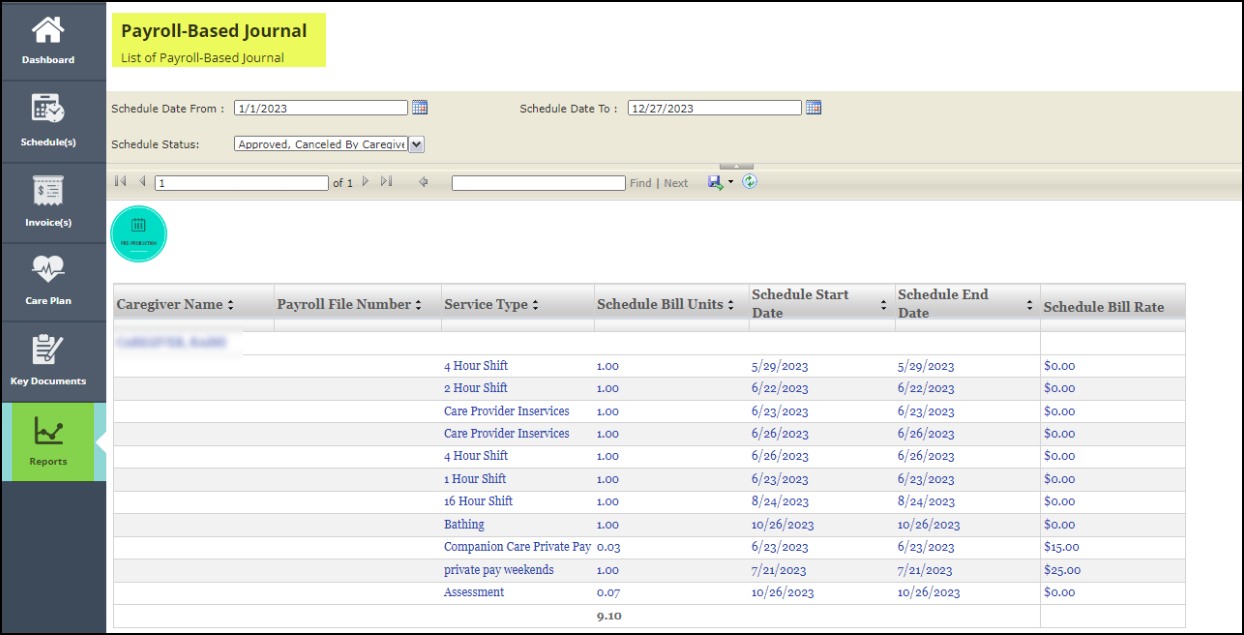Click the Pre-Production circular badge
Image resolution: width=1244 pixels, height=635 pixels.
tap(138, 233)
